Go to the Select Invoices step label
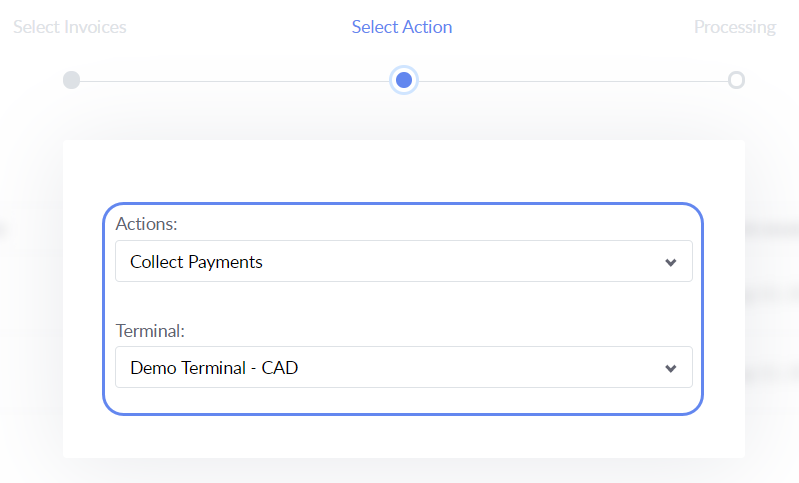The height and width of the screenshot is (483, 799). coord(70,27)
